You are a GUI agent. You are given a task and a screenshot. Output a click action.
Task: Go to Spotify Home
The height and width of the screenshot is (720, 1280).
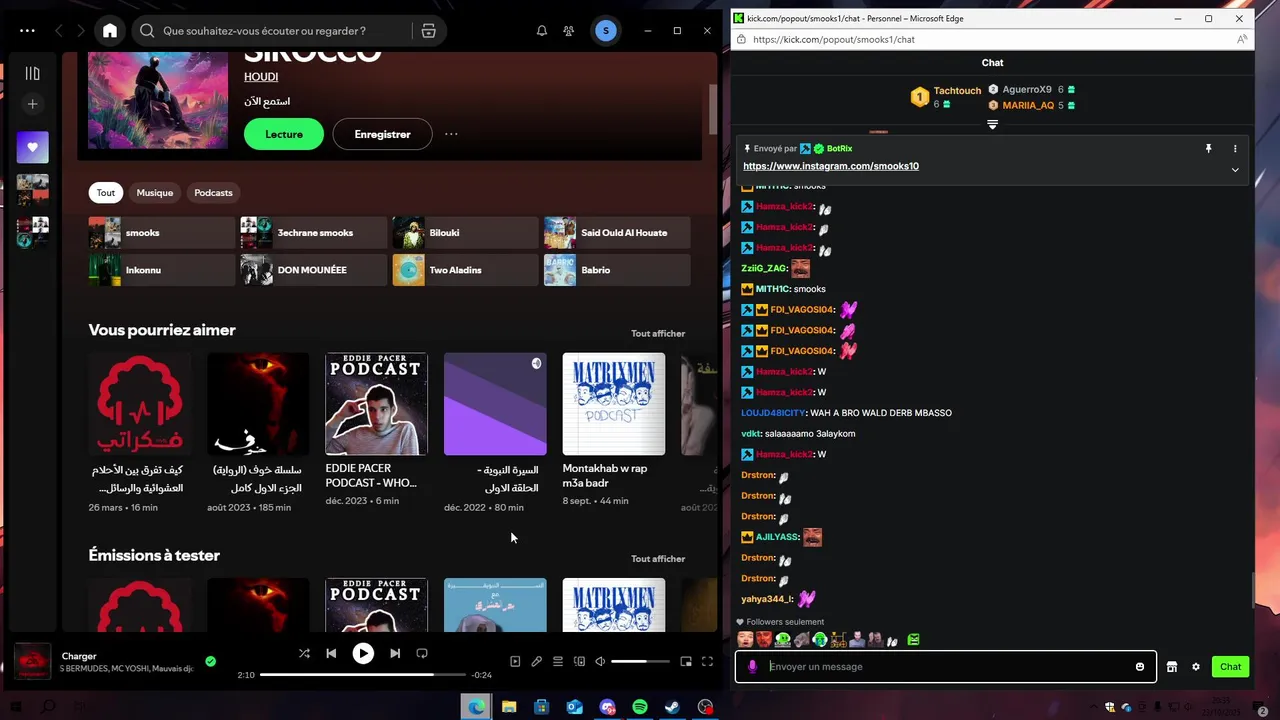(x=110, y=31)
